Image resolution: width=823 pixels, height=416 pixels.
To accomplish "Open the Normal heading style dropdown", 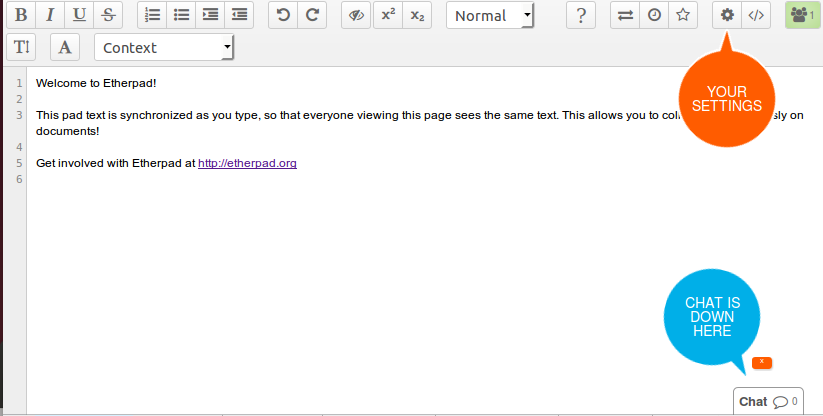I will pos(490,16).
